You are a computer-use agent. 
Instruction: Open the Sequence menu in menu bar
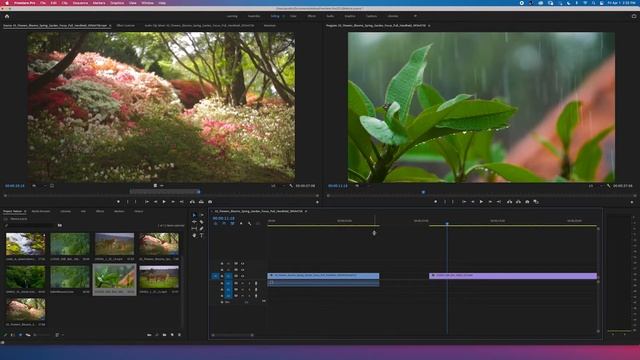pos(80,3)
